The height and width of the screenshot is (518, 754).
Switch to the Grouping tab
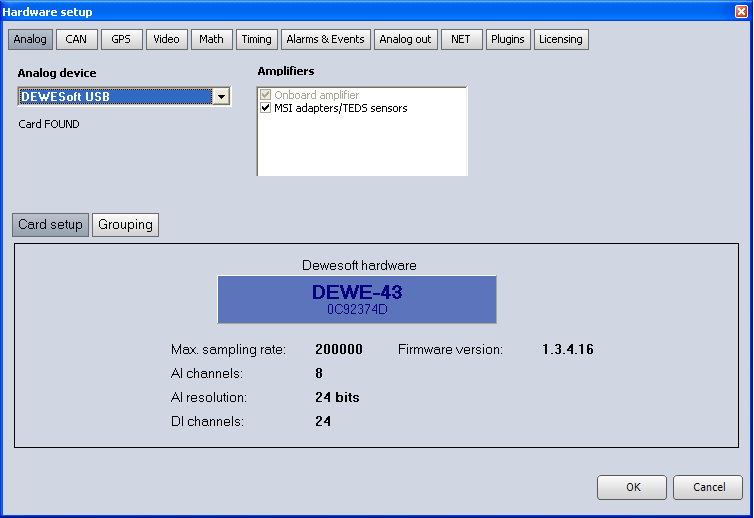126,225
